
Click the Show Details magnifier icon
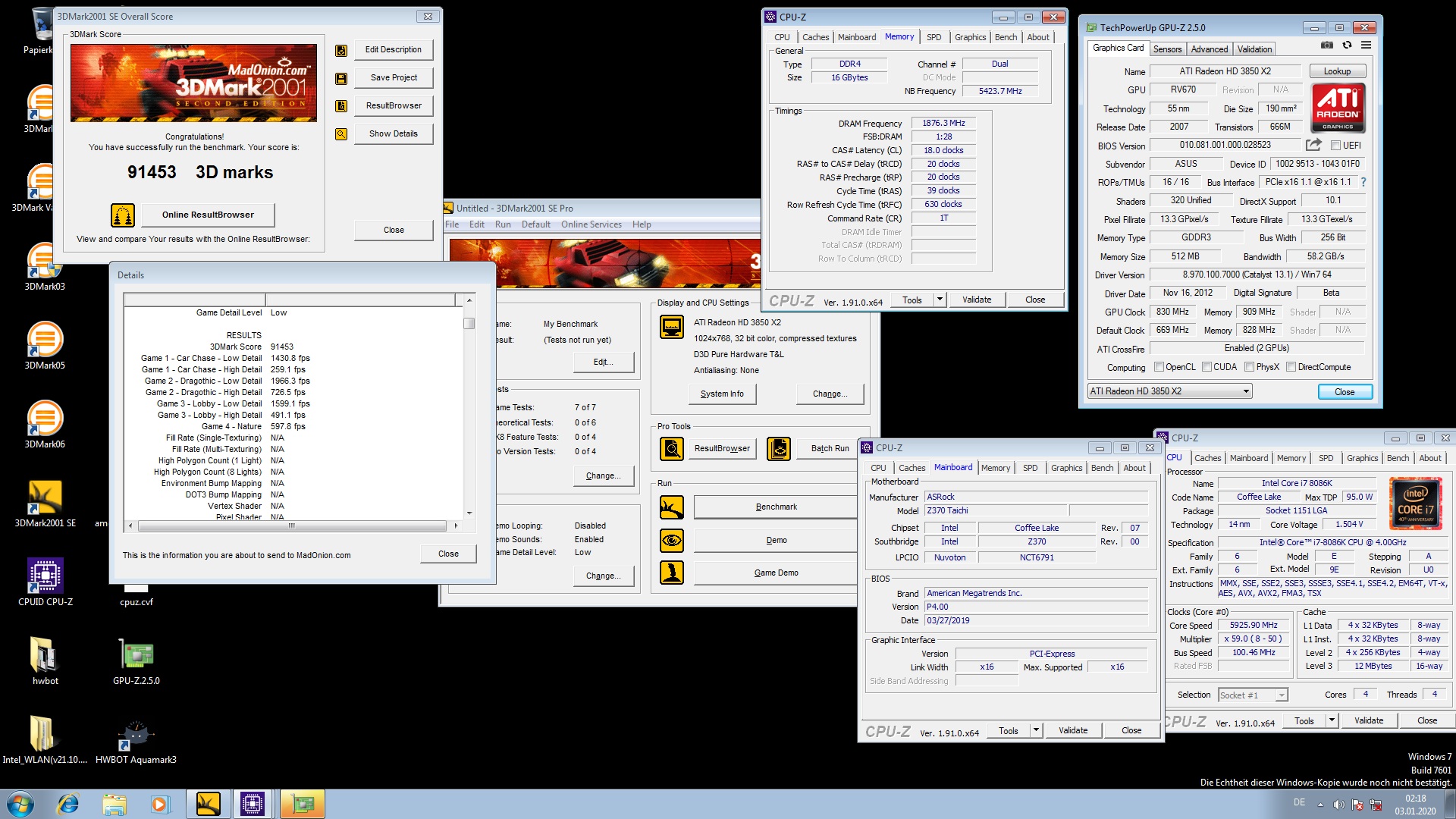point(341,134)
